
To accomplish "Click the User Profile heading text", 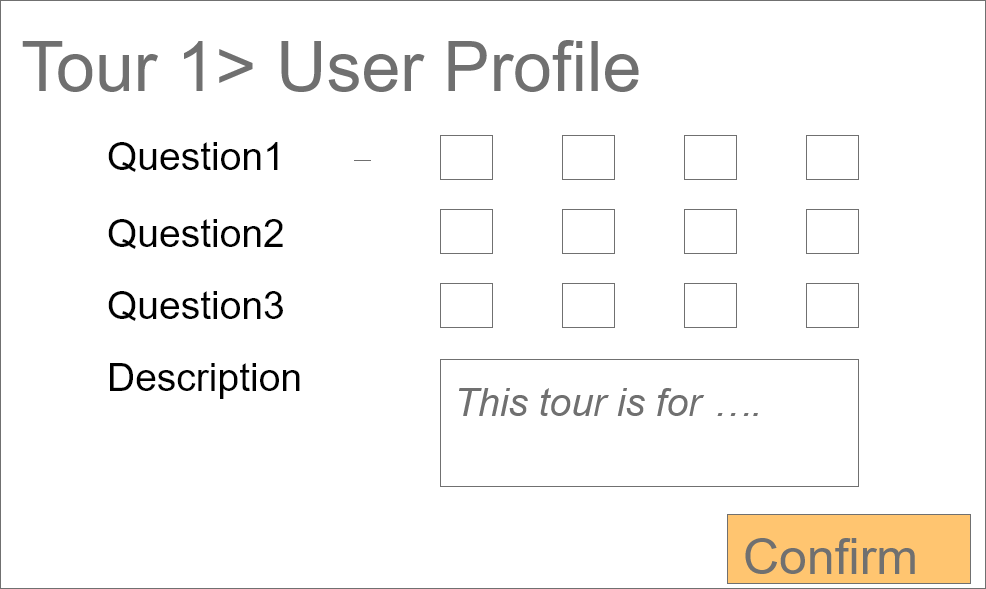I will (459, 68).
